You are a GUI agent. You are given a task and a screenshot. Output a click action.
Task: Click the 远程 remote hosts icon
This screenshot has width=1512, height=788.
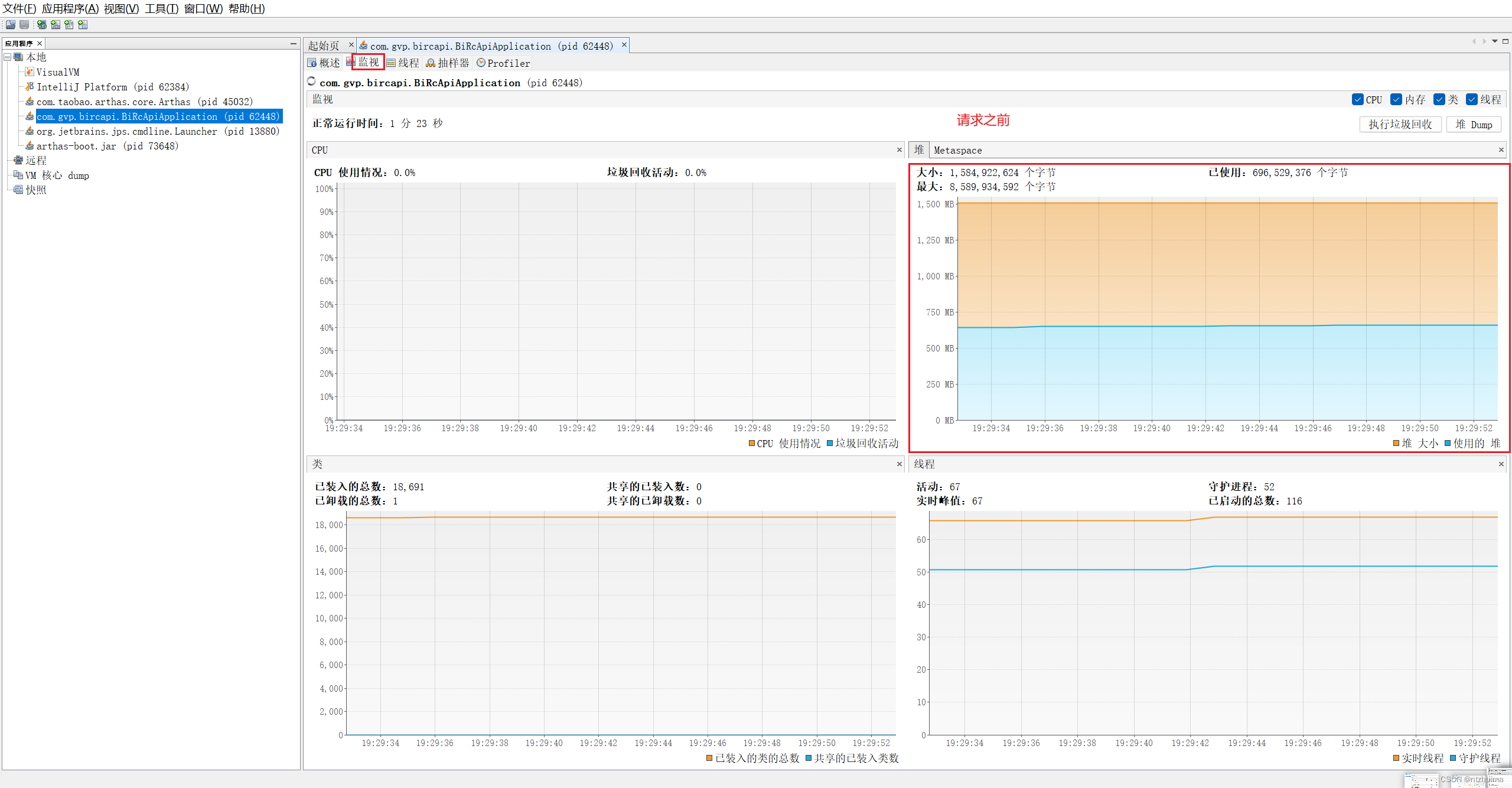(x=18, y=161)
